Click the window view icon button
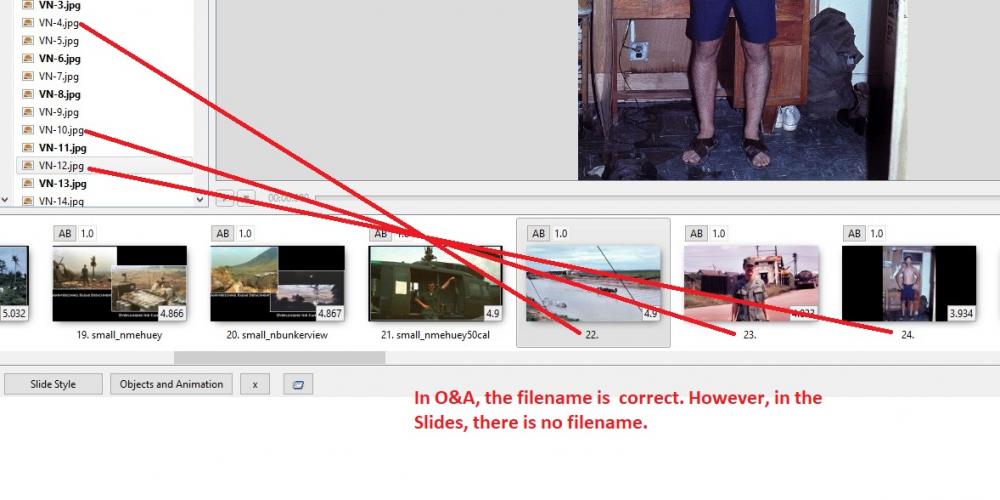 [298, 384]
